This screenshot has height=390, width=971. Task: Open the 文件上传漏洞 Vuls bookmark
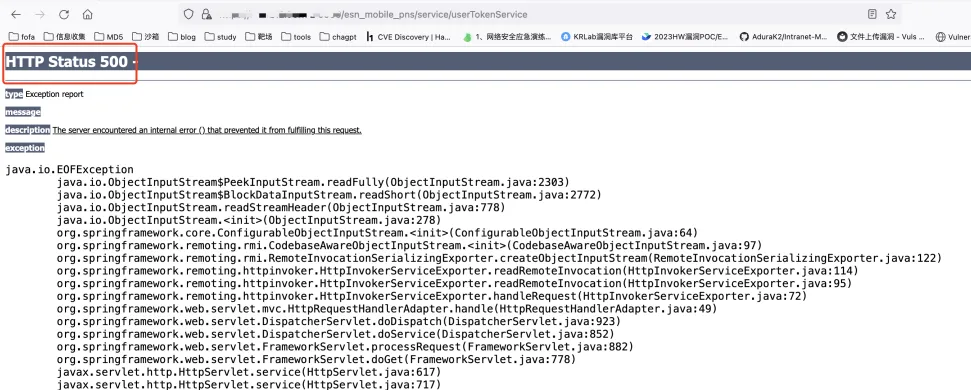pyautogui.click(x=881, y=37)
